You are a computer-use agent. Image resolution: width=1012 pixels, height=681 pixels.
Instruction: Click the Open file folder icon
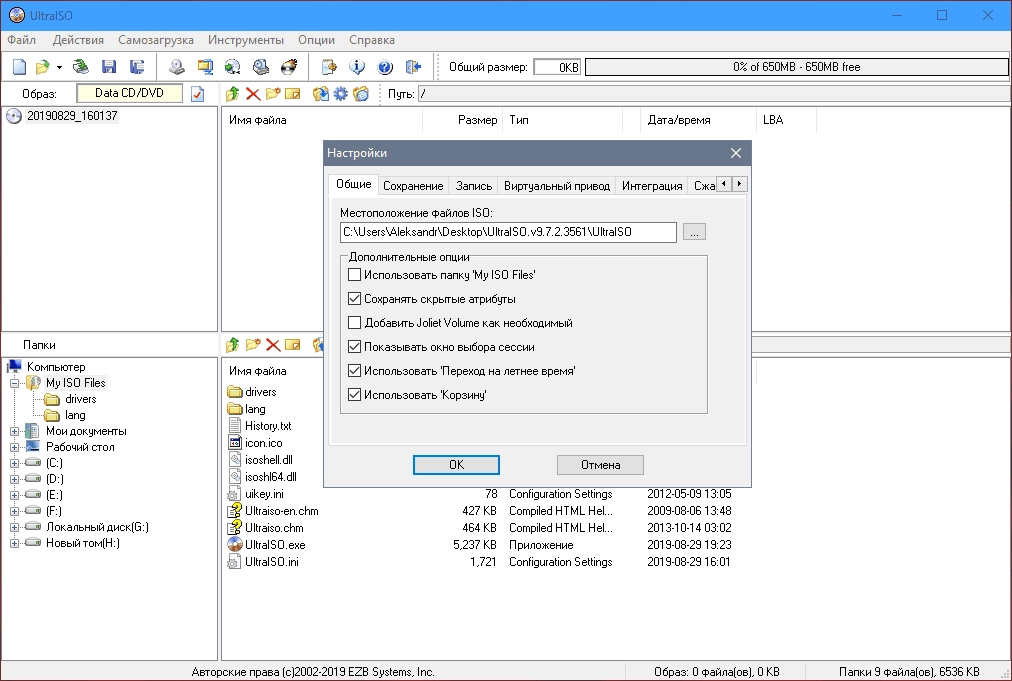(43, 66)
